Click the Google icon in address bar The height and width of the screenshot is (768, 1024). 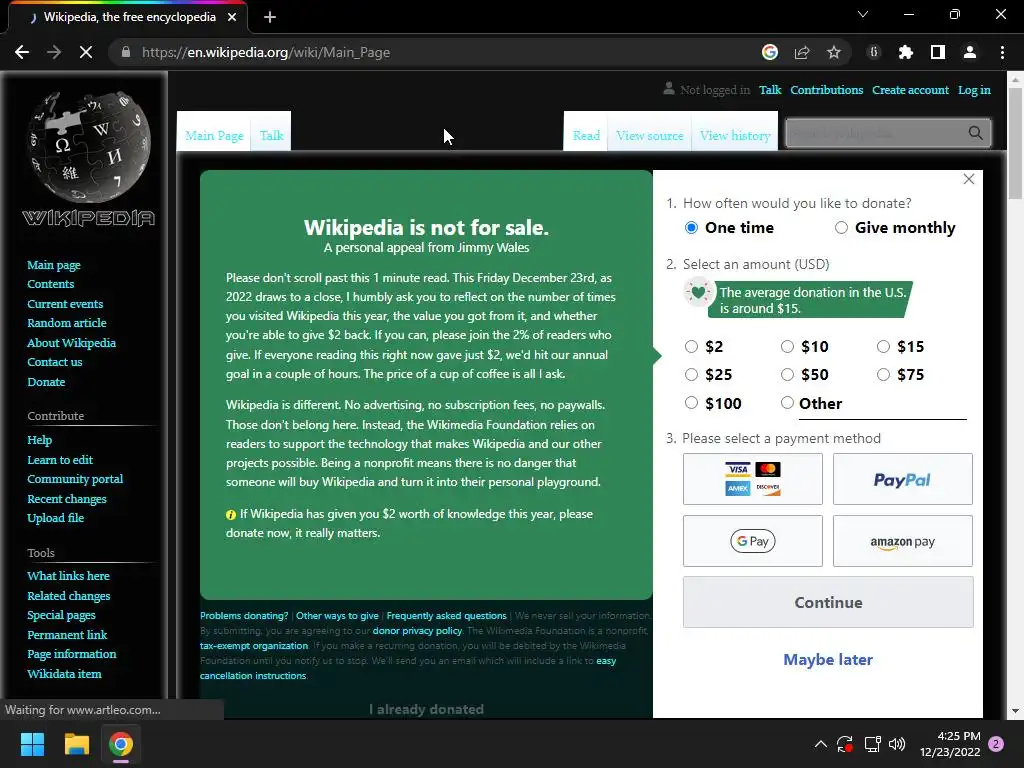click(x=770, y=52)
